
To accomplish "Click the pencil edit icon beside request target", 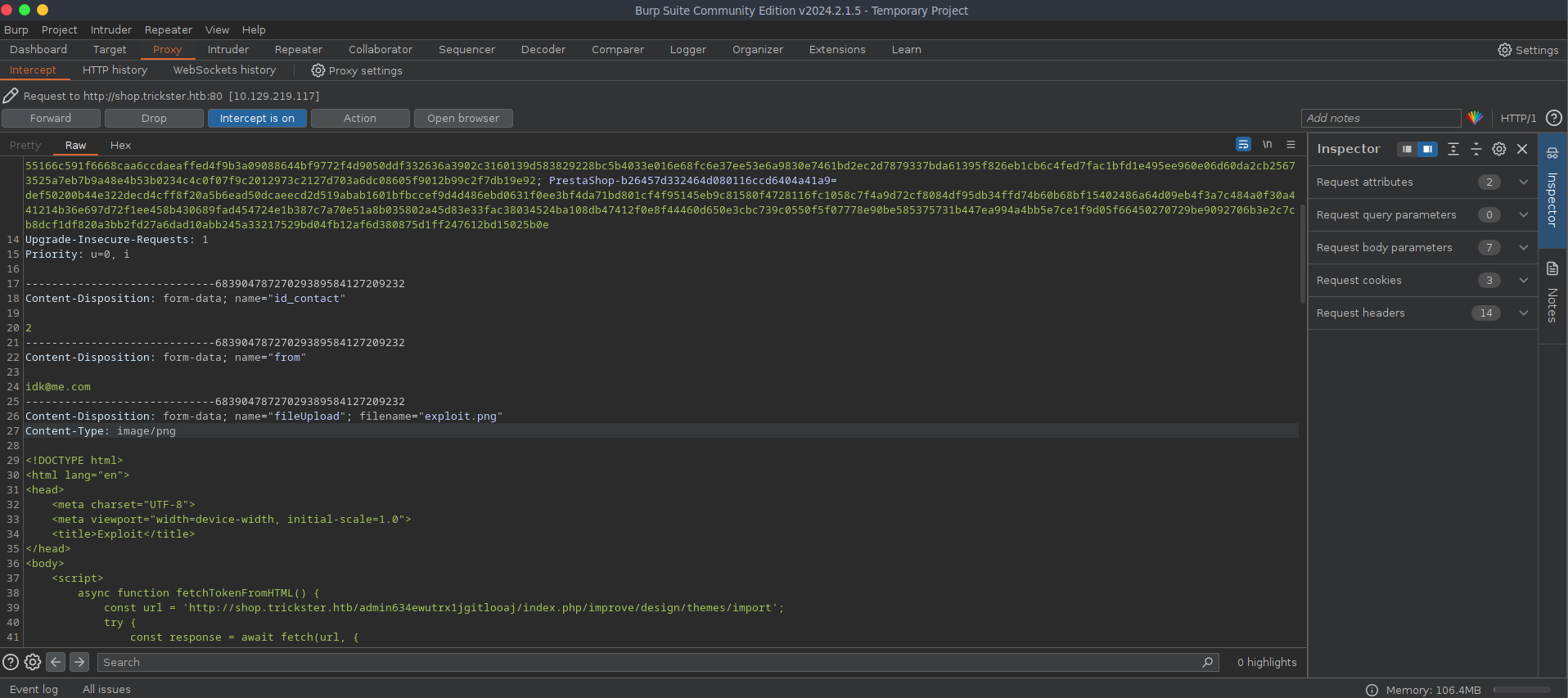I will pyautogui.click(x=11, y=96).
